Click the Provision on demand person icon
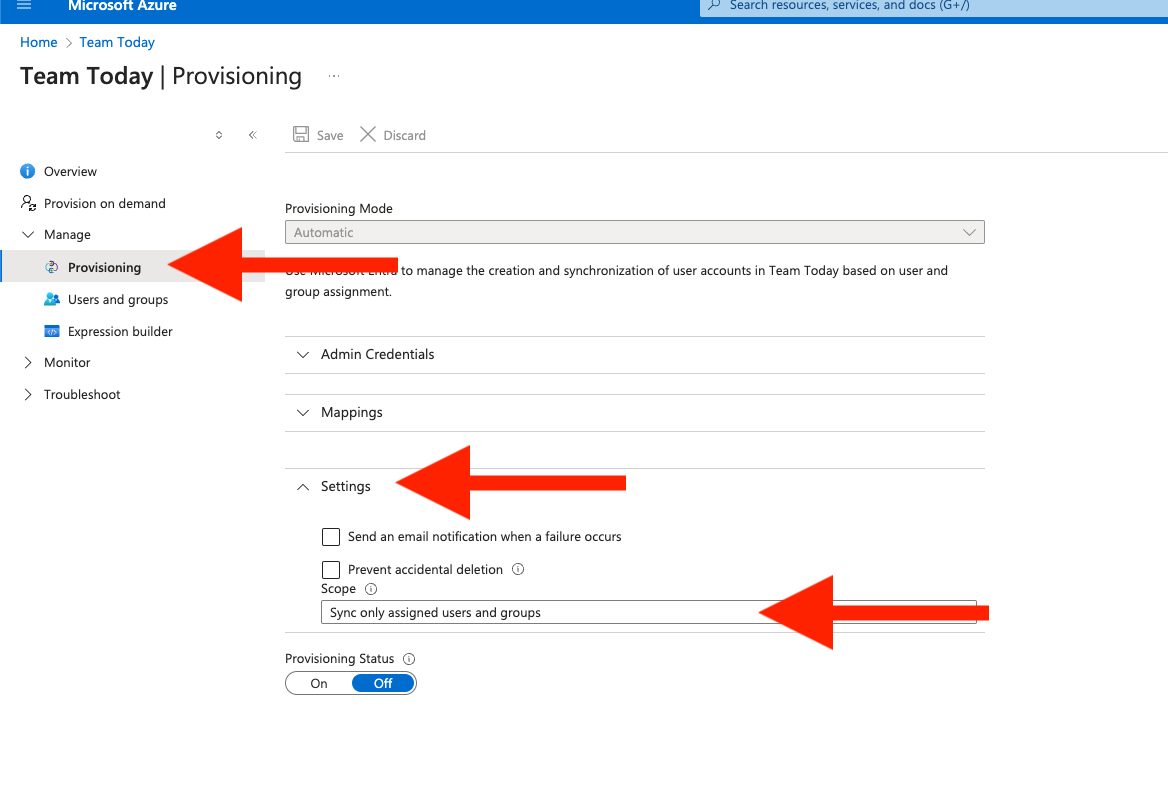 28,203
